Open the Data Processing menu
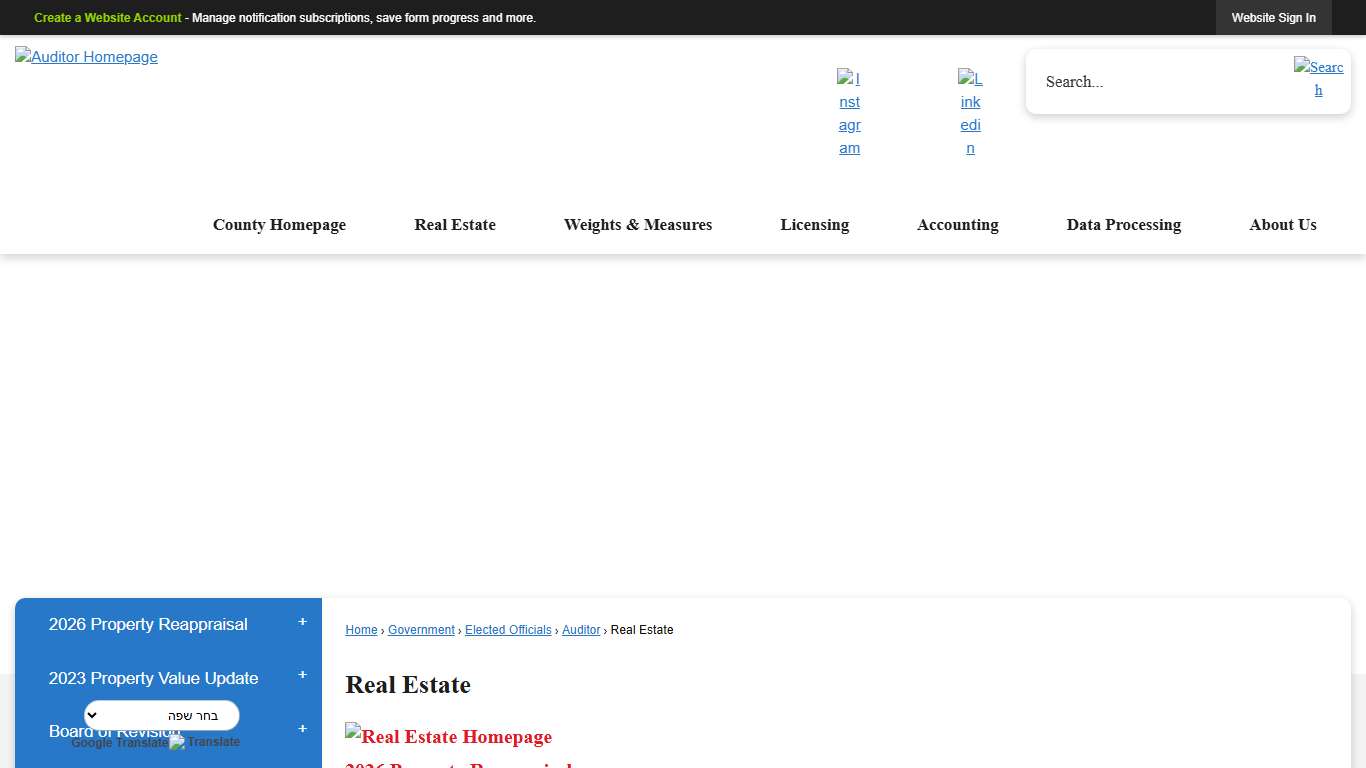Viewport: 1366px width, 768px height. (1123, 225)
